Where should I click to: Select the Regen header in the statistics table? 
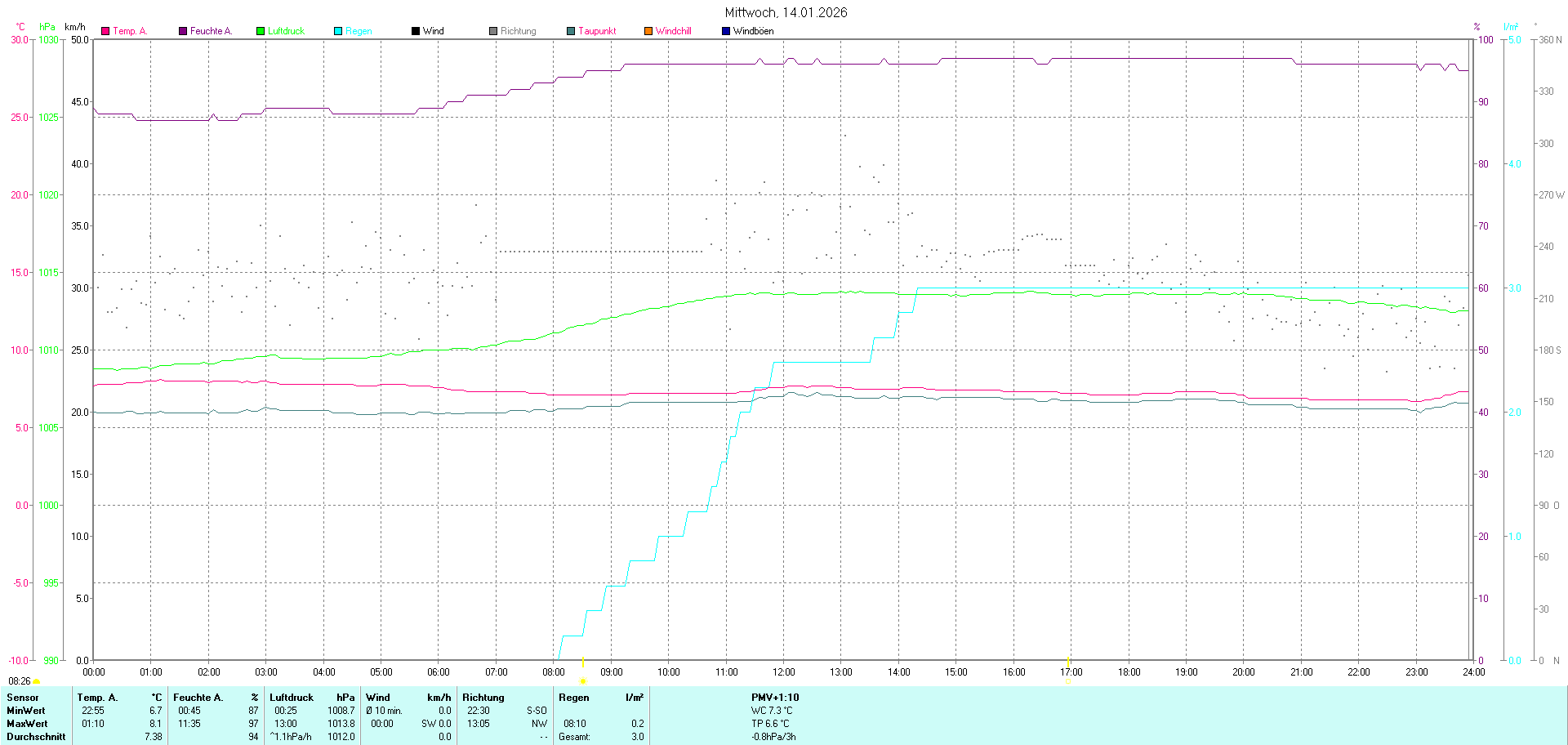[573, 698]
